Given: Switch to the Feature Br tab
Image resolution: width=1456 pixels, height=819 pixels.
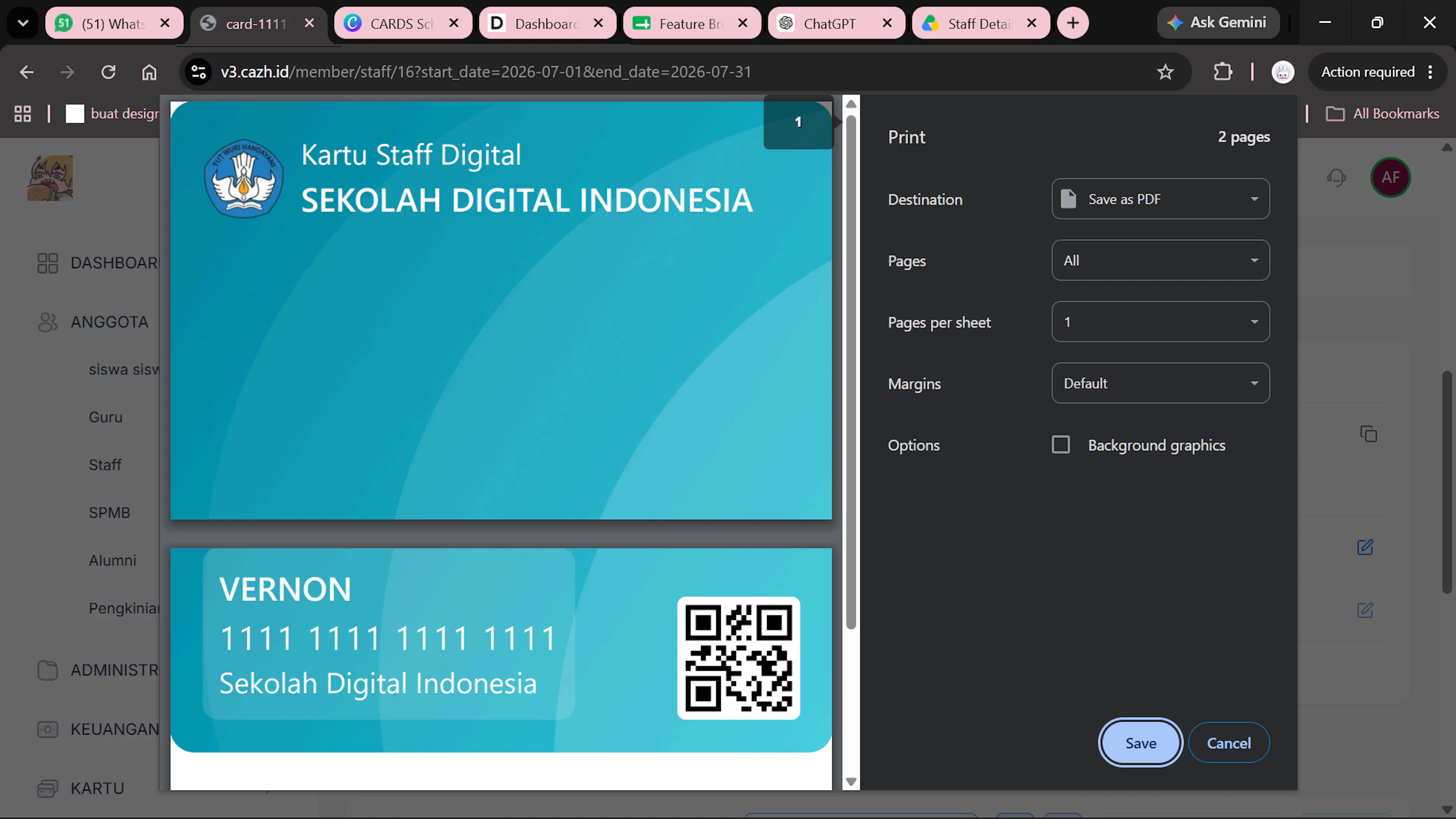Looking at the screenshot, I should click(x=692, y=23).
